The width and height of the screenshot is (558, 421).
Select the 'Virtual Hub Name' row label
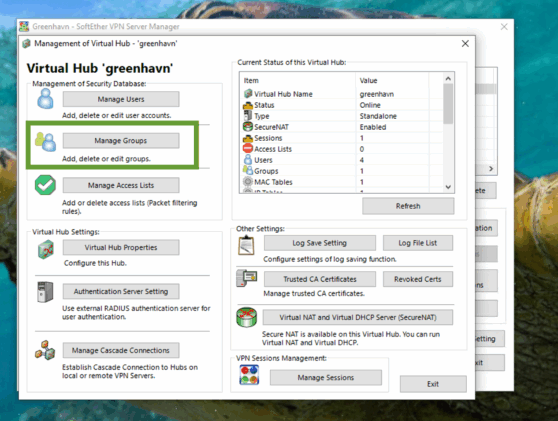click(283, 94)
